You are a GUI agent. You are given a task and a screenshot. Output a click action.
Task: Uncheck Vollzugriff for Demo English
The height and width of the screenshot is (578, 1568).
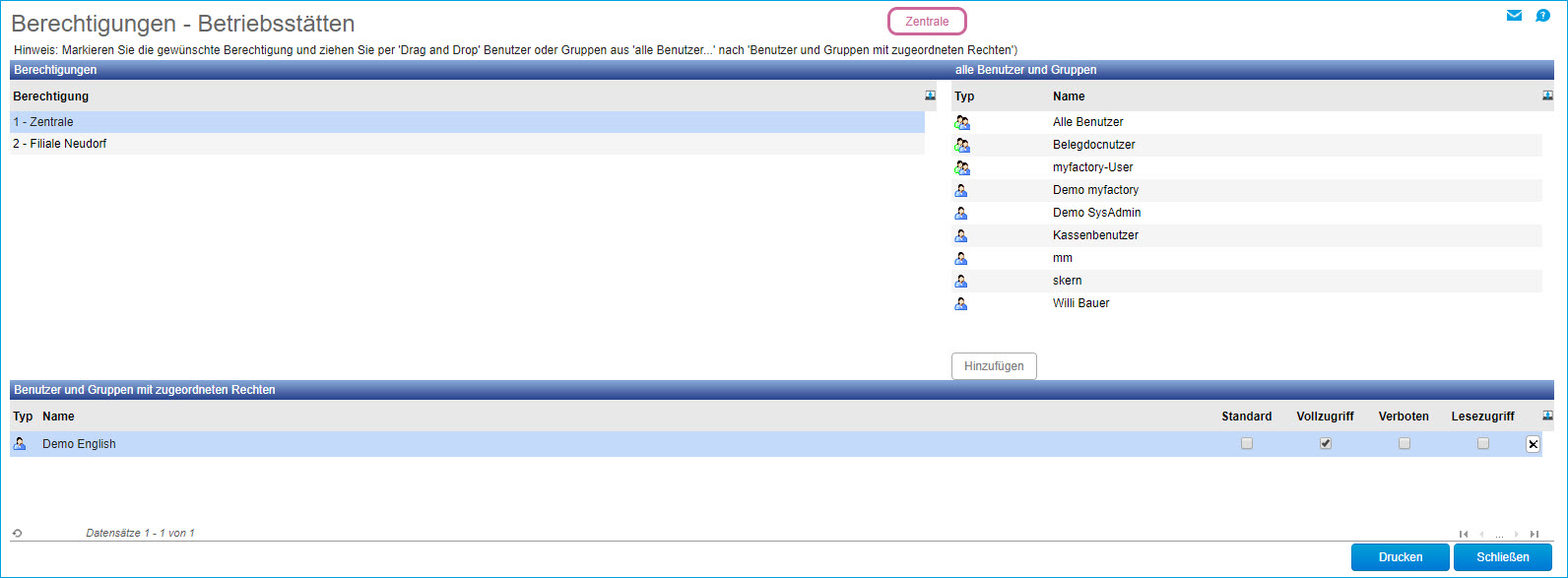point(1326,444)
